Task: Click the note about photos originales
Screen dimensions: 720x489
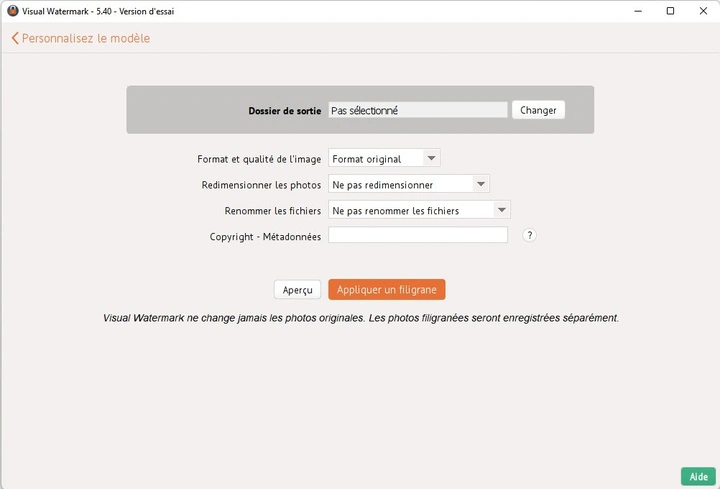Action: point(361,318)
